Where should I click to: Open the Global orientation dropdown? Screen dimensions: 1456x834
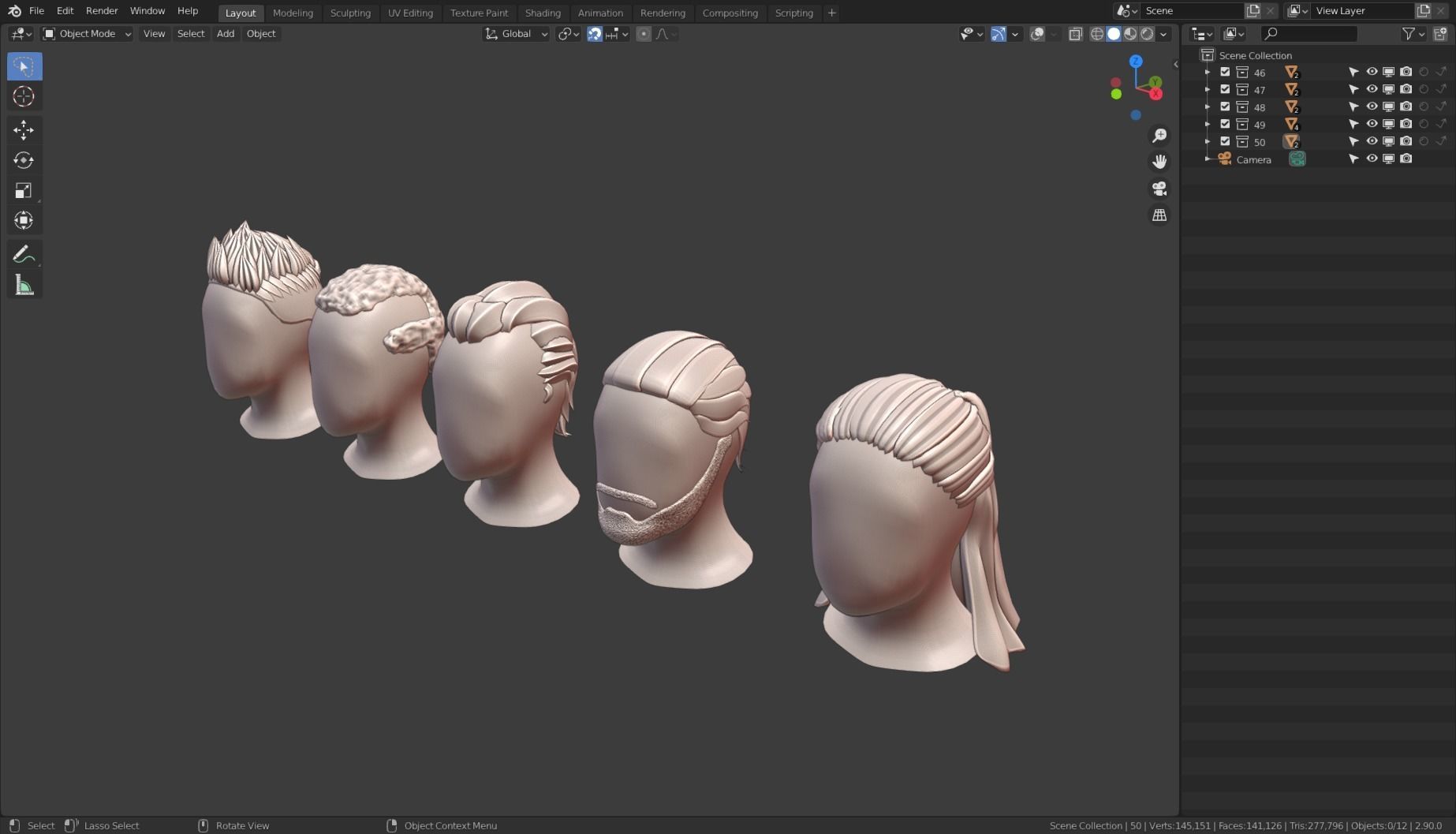click(516, 34)
